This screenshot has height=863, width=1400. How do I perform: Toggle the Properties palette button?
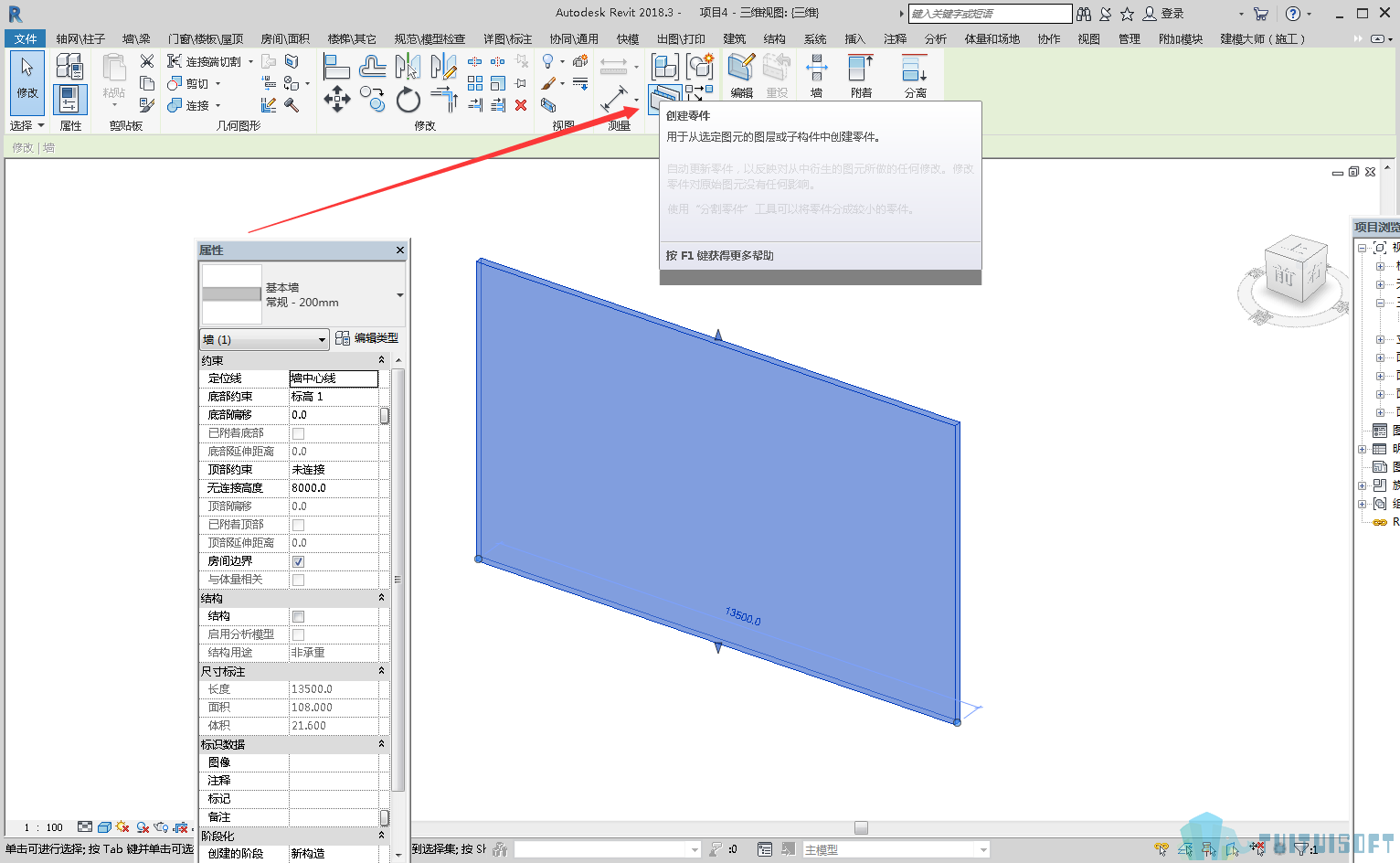[x=70, y=100]
